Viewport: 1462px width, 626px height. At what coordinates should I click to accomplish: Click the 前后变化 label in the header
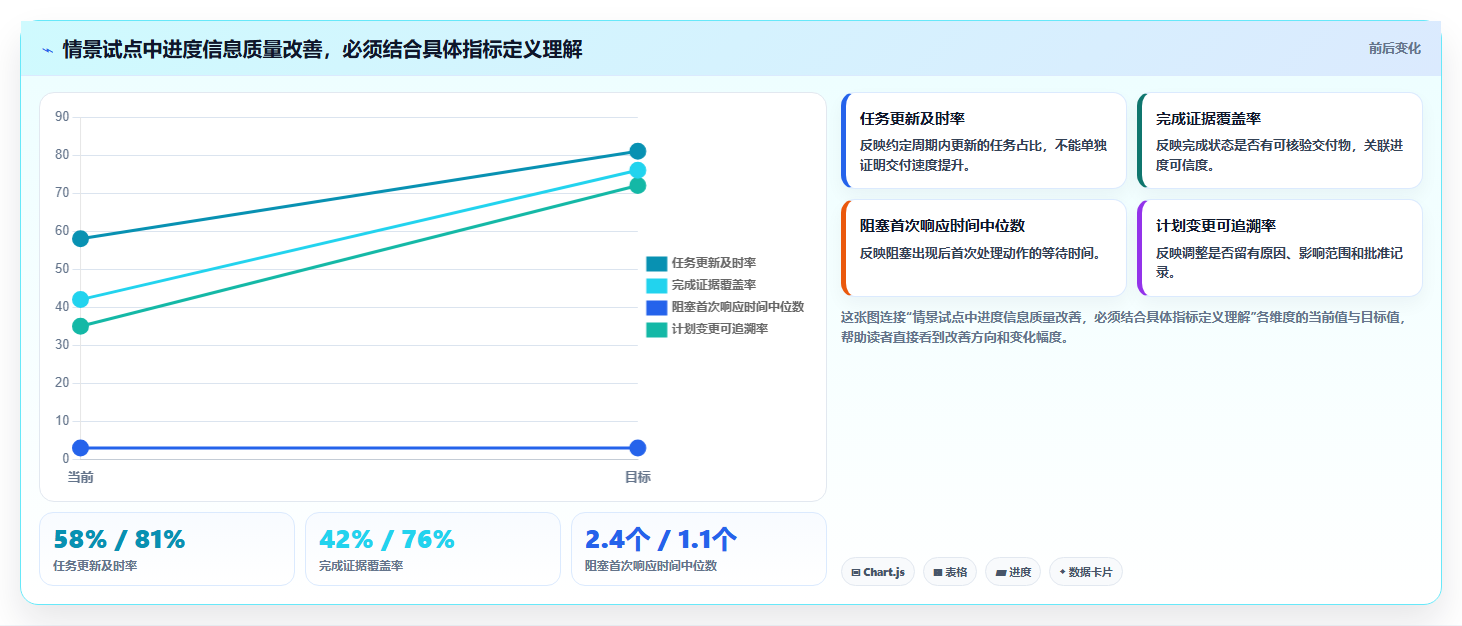point(1394,49)
